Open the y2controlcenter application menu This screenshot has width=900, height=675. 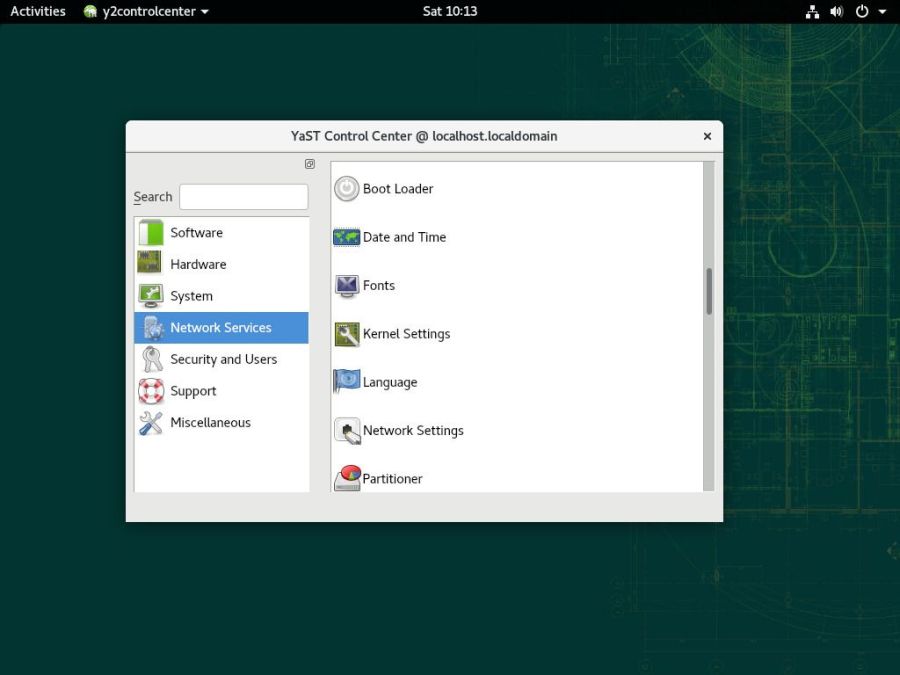pos(148,11)
